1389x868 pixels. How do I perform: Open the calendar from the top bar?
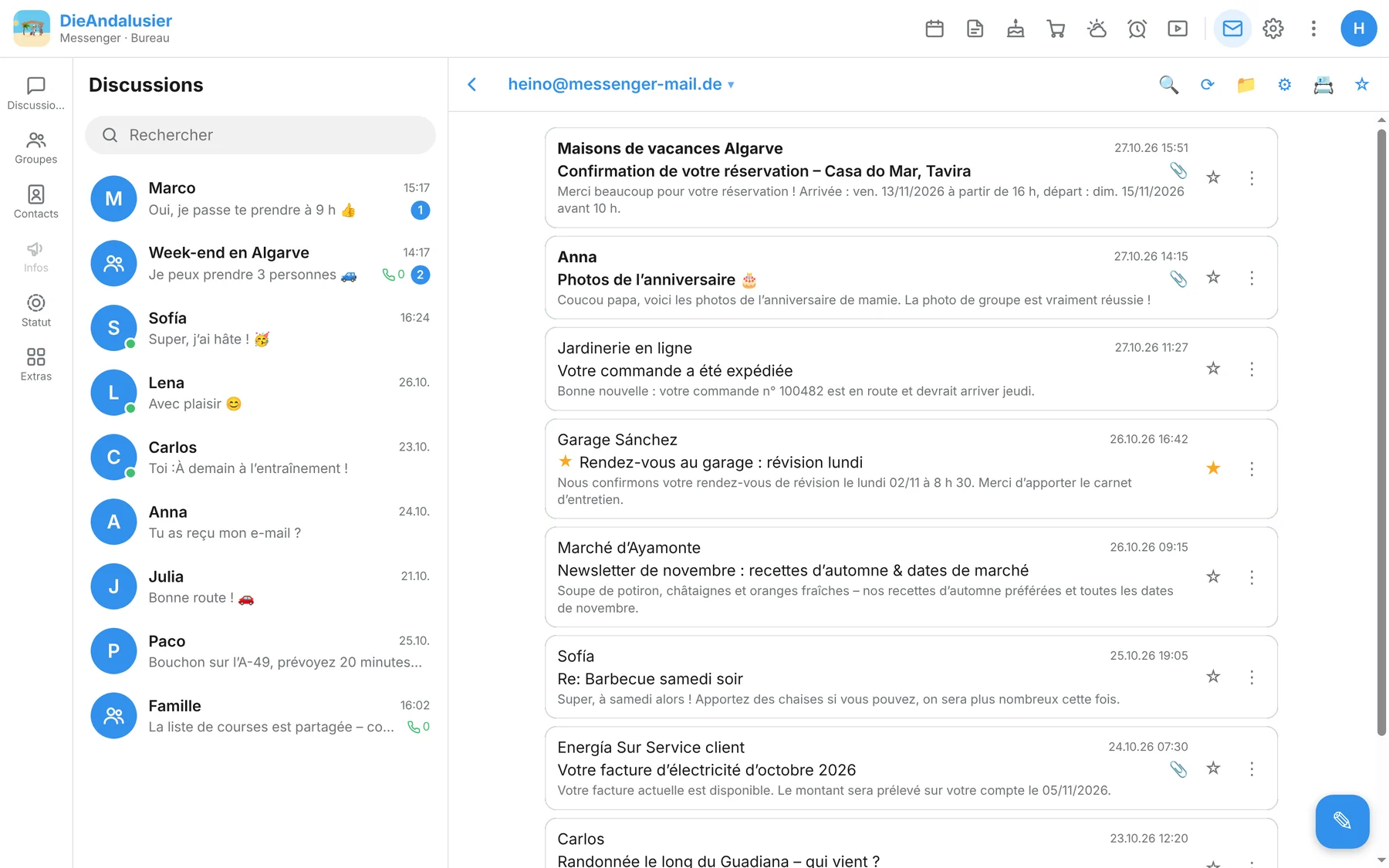[x=934, y=29]
